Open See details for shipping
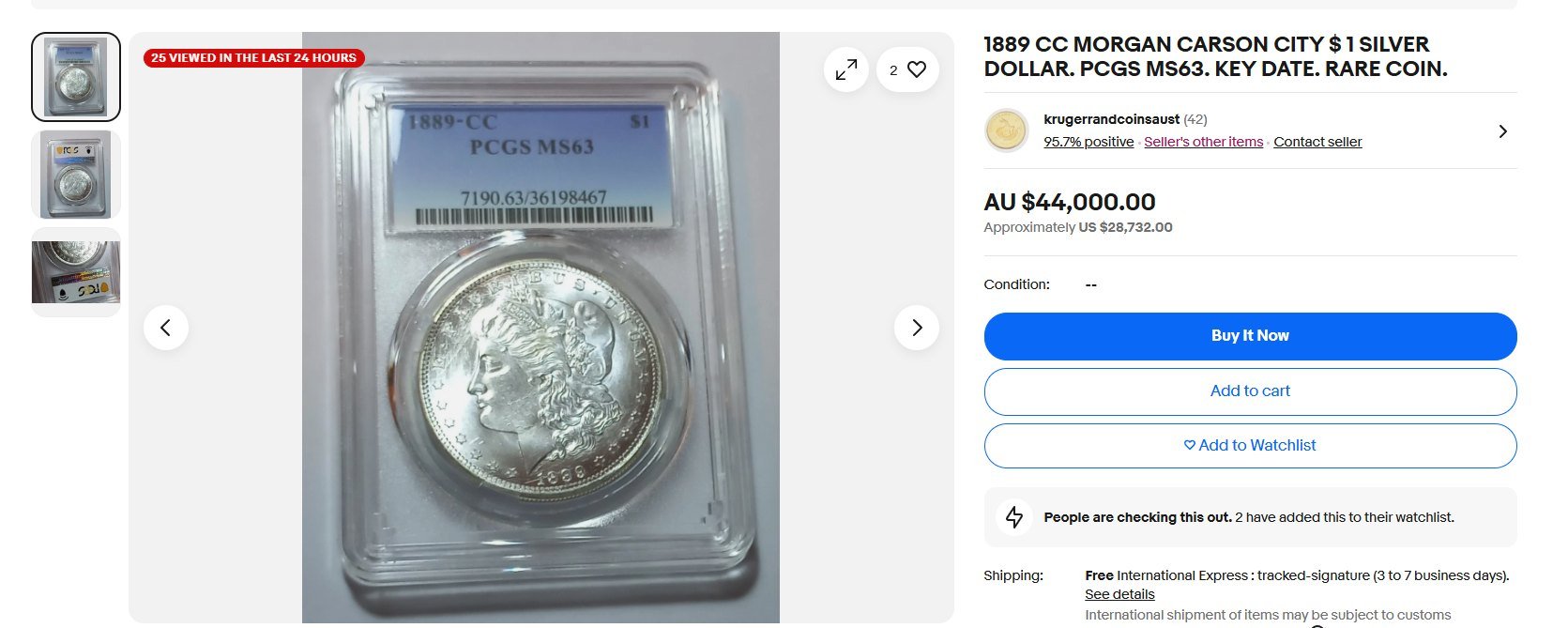The image size is (1568, 628). point(1119,594)
